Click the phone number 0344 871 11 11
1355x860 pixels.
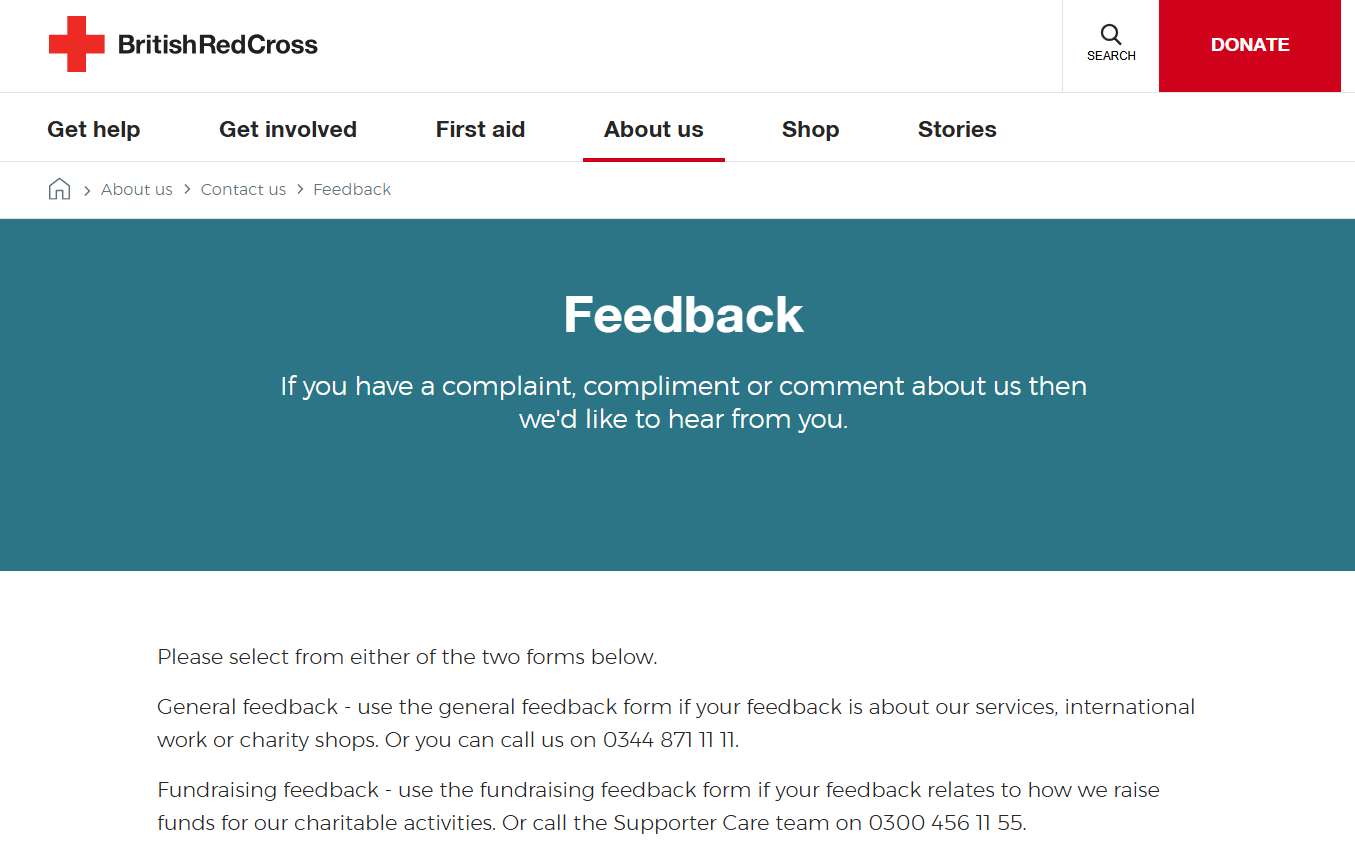[x=669, y=740]
